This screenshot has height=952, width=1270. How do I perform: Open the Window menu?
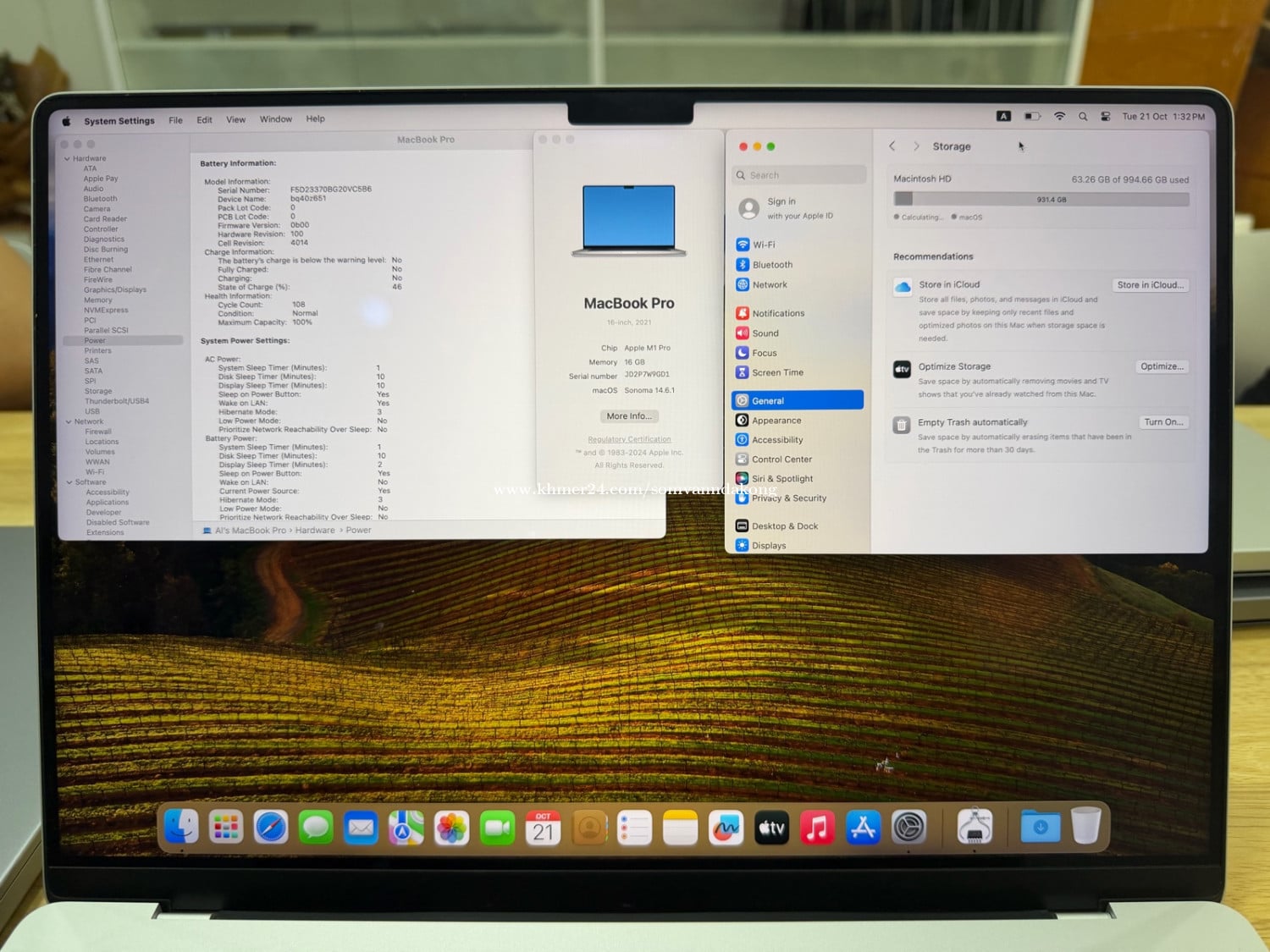(275, 119)
